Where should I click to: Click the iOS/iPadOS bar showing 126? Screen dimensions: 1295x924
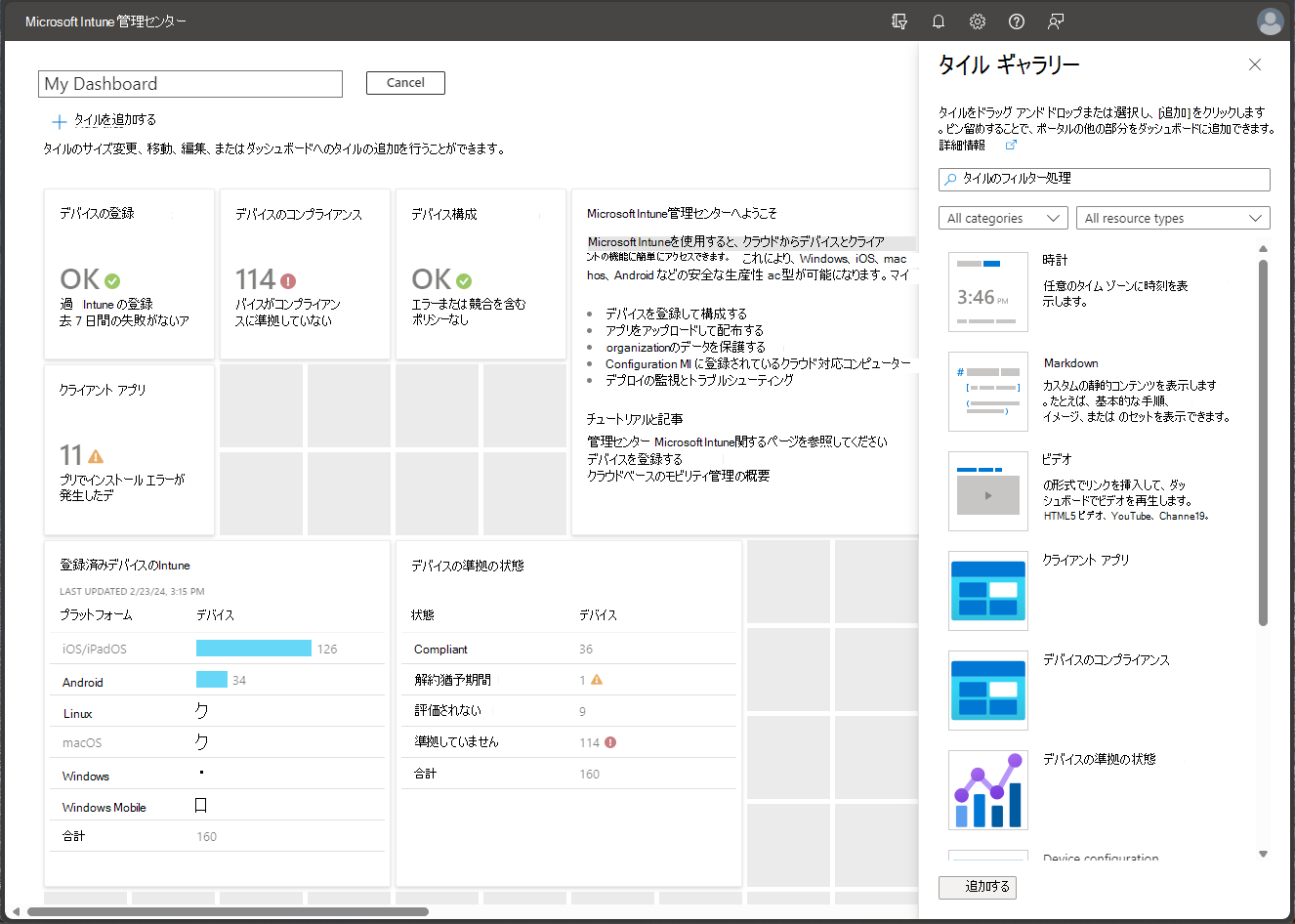point(254,649)
